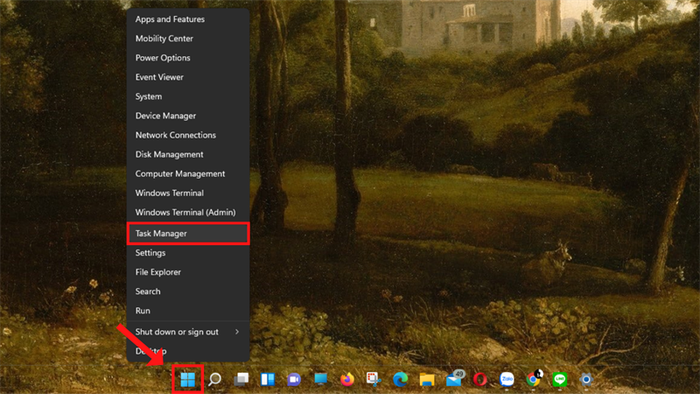This screenshot has height=394, width=700.
Task: Open Task View from the taskbar
Action: click(x=241, y=379)
